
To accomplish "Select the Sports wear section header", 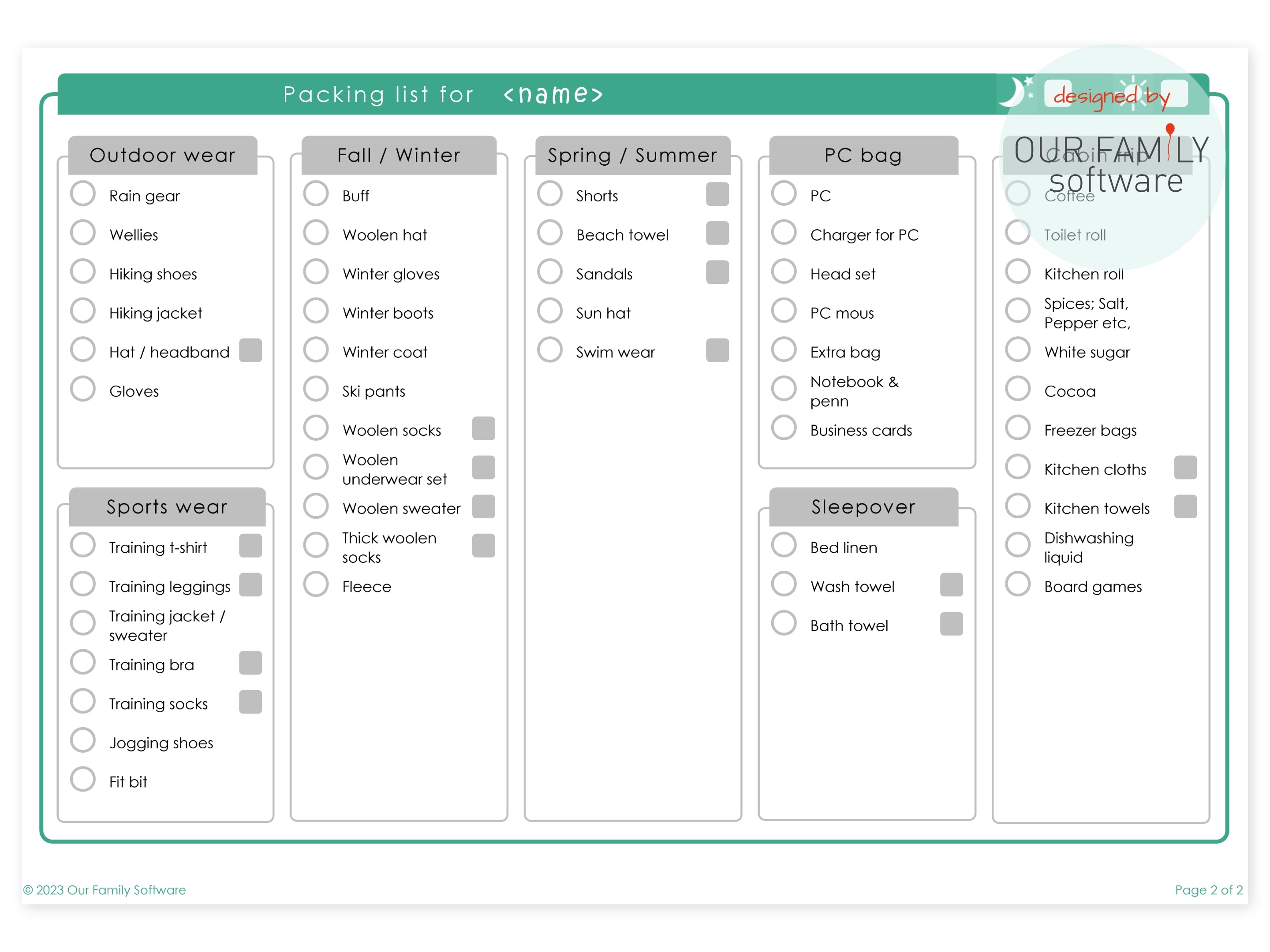I will click(x=167, y=507).
